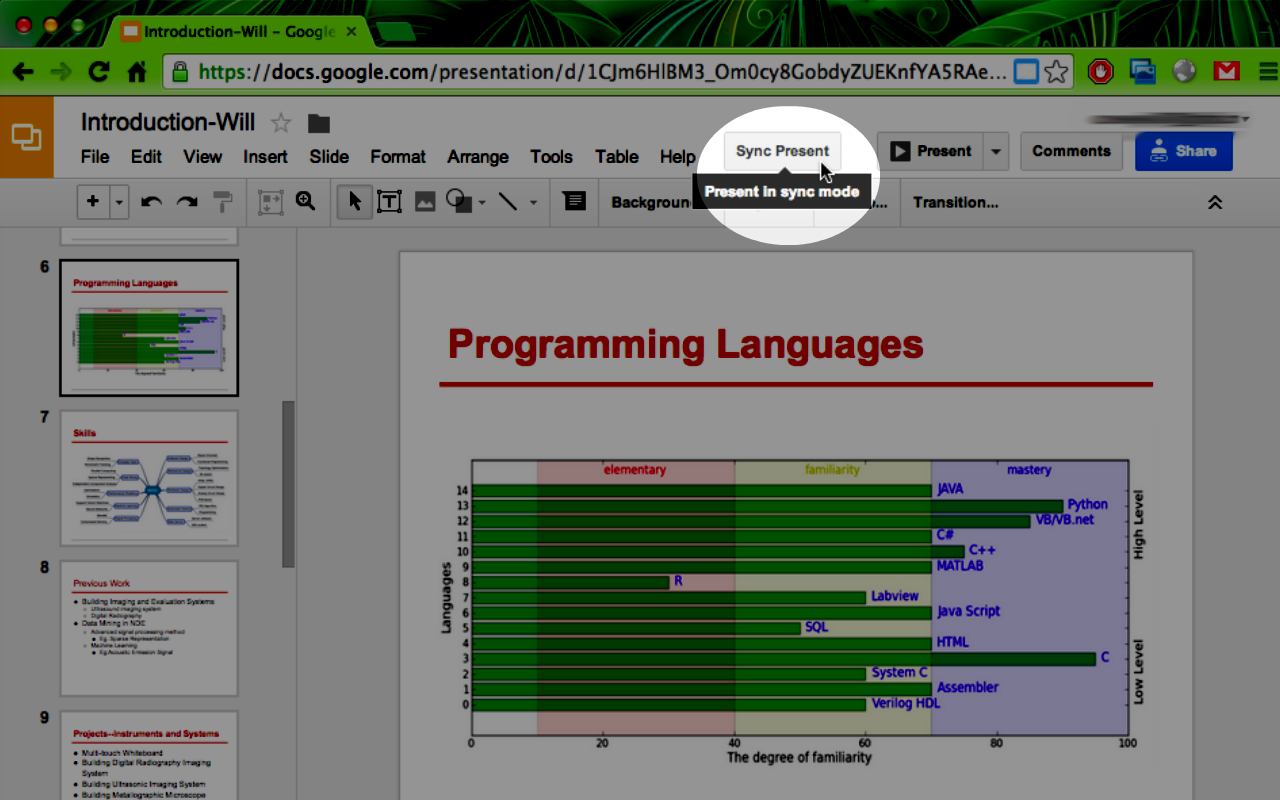Click the Insert comment icon
This screenshot has width=1280, height=800.
click(574, 202)
